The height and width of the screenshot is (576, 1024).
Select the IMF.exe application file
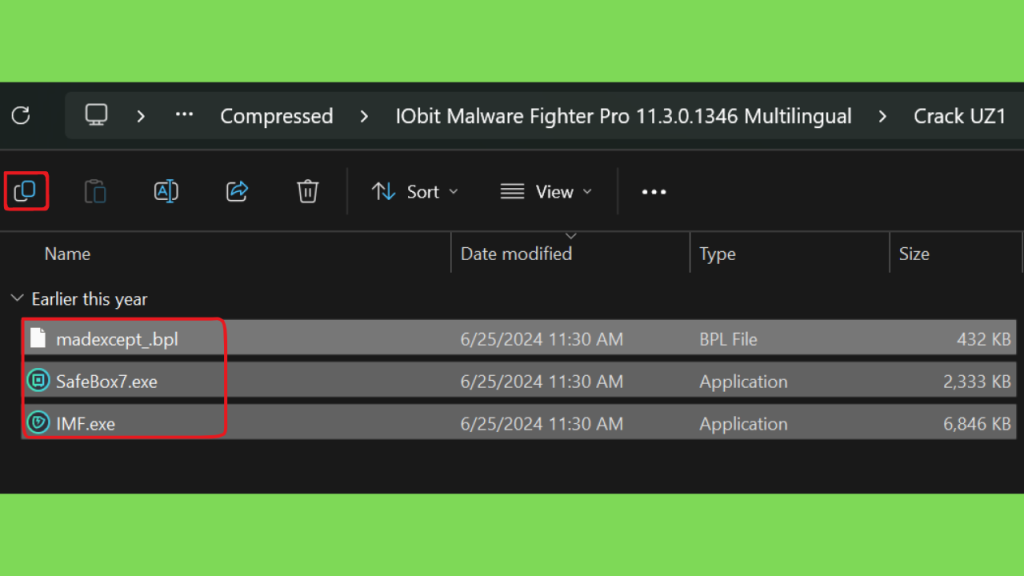(519, 423)
